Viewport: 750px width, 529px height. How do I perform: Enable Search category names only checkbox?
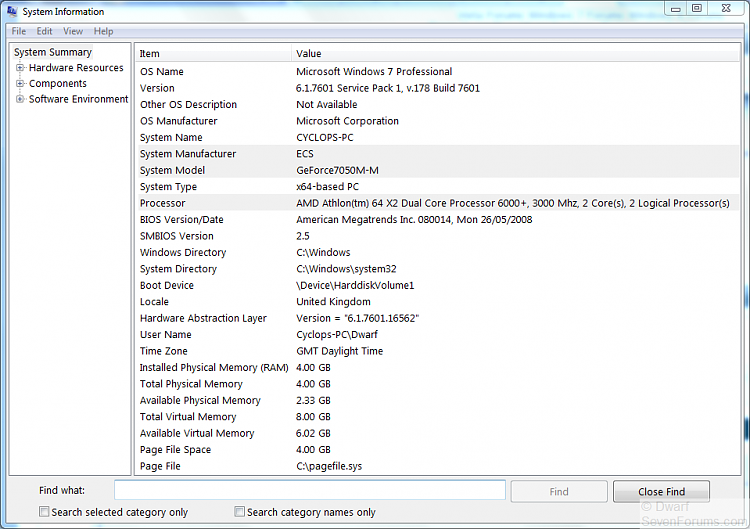point(239,512)
